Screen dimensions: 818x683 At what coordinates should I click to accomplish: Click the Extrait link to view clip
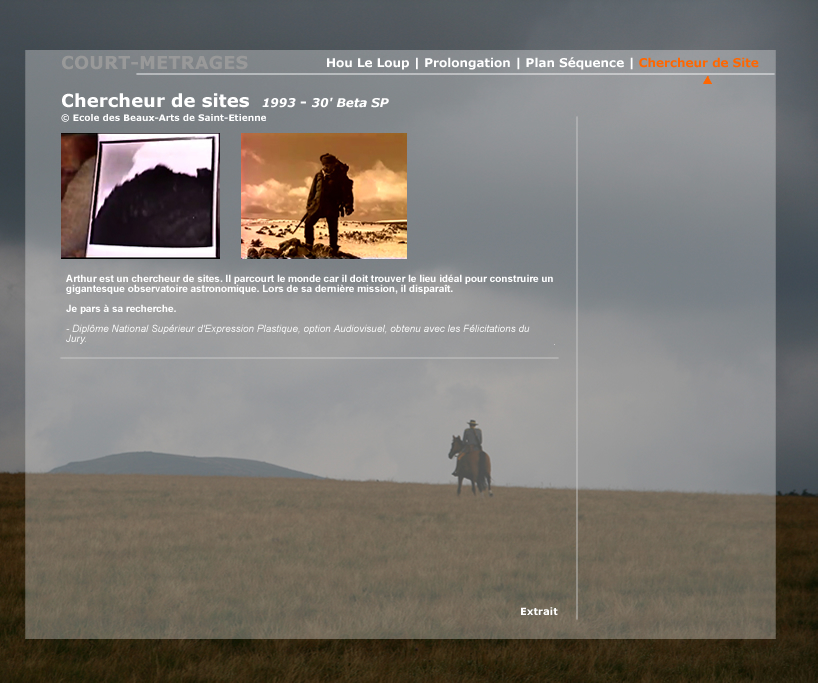[x=539, y=612]
